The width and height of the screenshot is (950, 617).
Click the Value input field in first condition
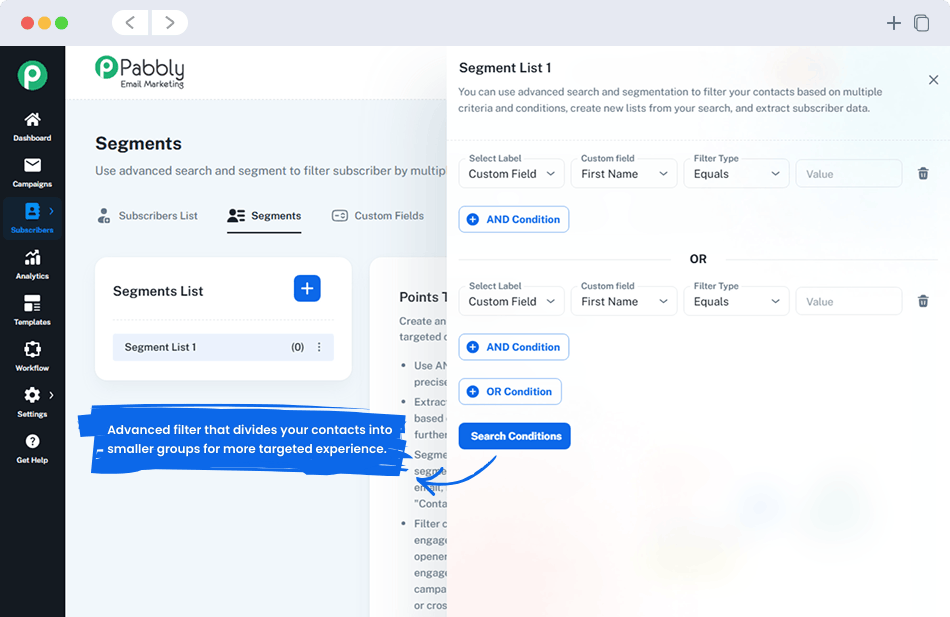point(848,173)
